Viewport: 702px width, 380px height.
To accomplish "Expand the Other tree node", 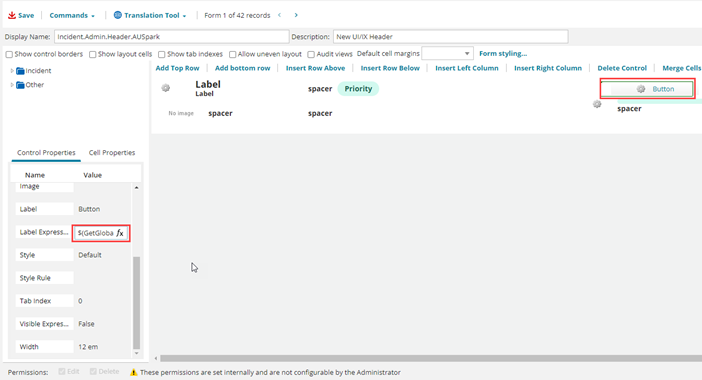I will 12,85.
